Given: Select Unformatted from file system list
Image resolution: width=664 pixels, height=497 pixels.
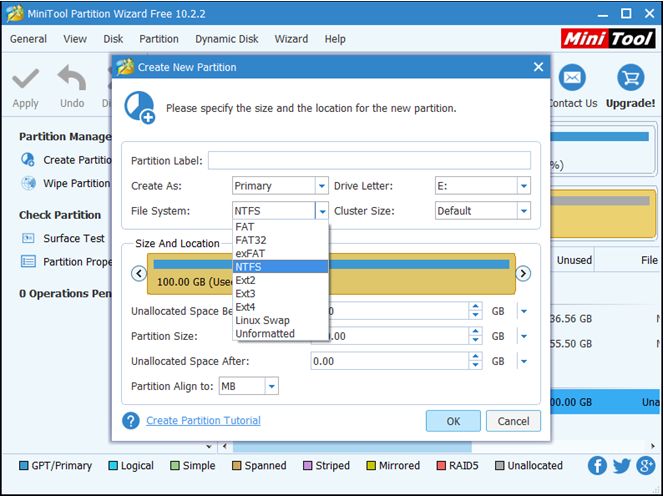Looking at the screenshot, I should [280, 334].
